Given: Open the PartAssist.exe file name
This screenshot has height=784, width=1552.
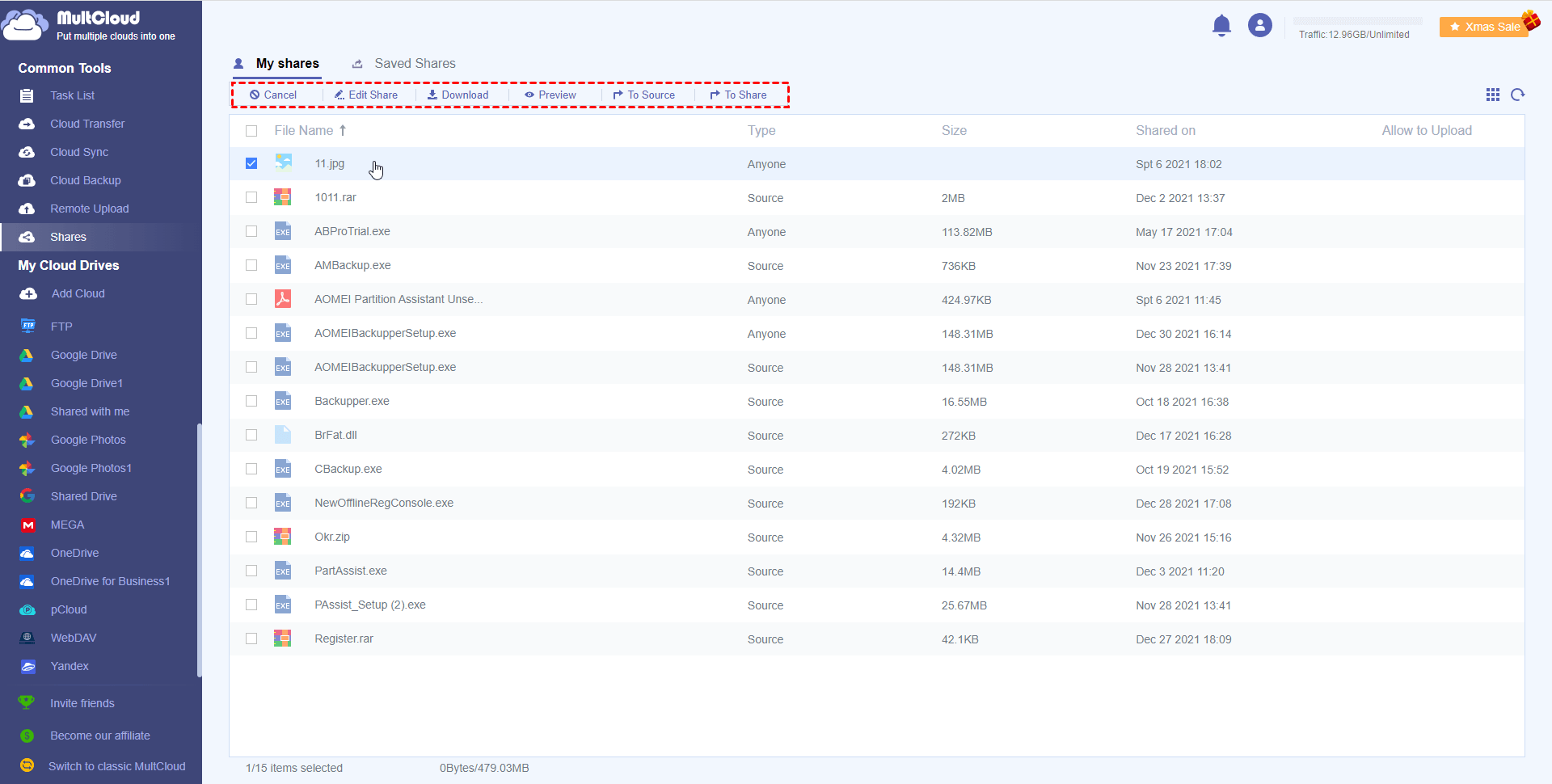Looking at the screenshot, I should point(351,571).
